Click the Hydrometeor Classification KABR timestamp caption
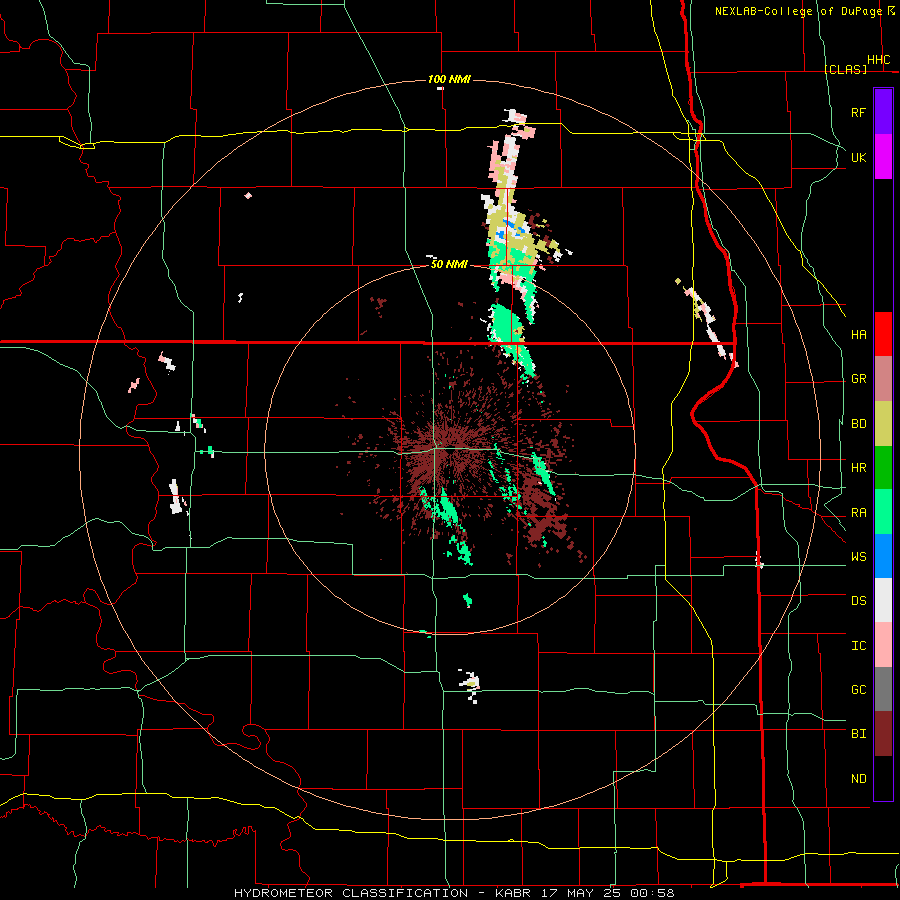Screen dimensions: 900x900 click(454, 893)
